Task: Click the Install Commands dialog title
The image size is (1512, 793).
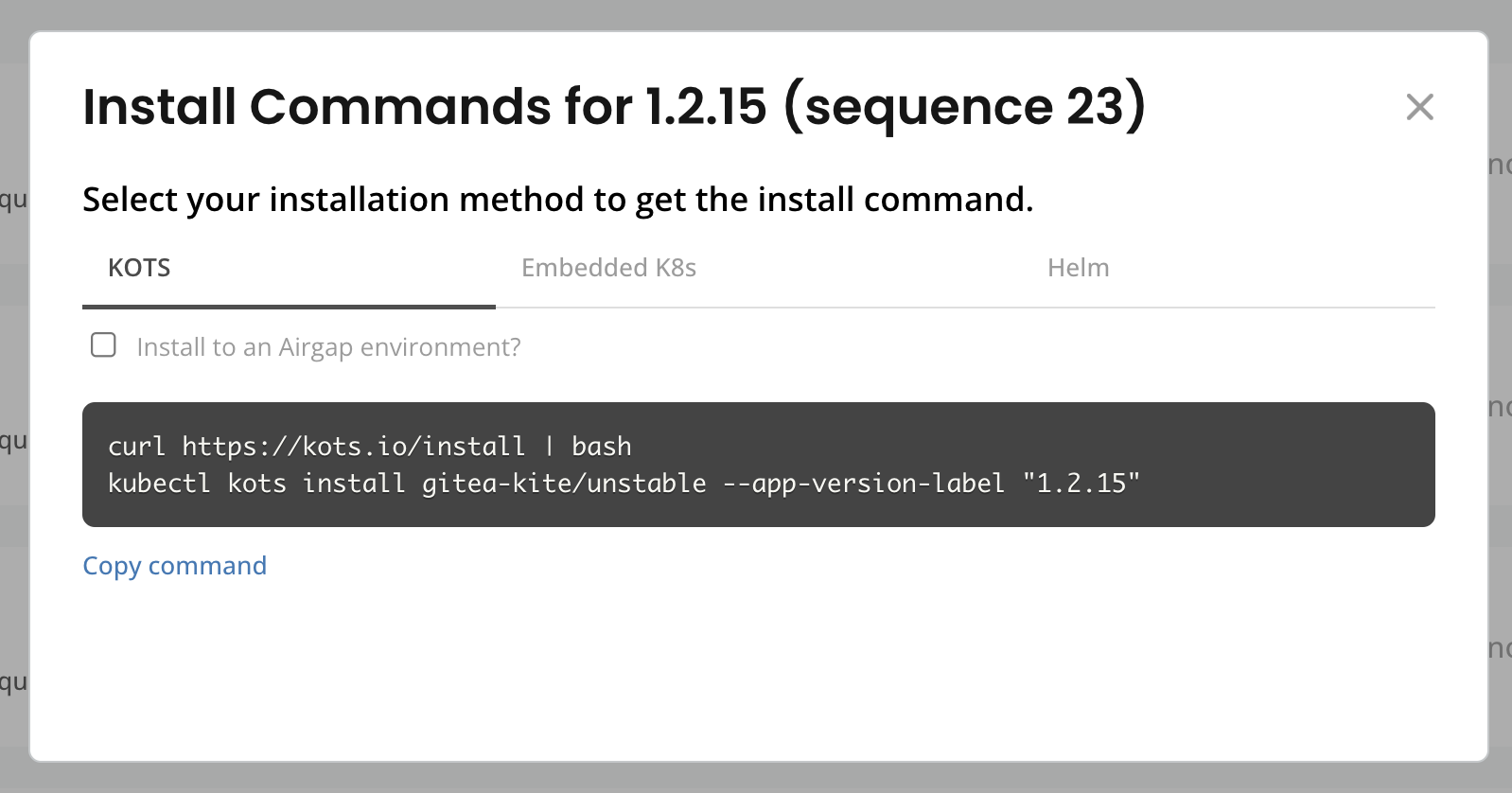Action: 424,106
